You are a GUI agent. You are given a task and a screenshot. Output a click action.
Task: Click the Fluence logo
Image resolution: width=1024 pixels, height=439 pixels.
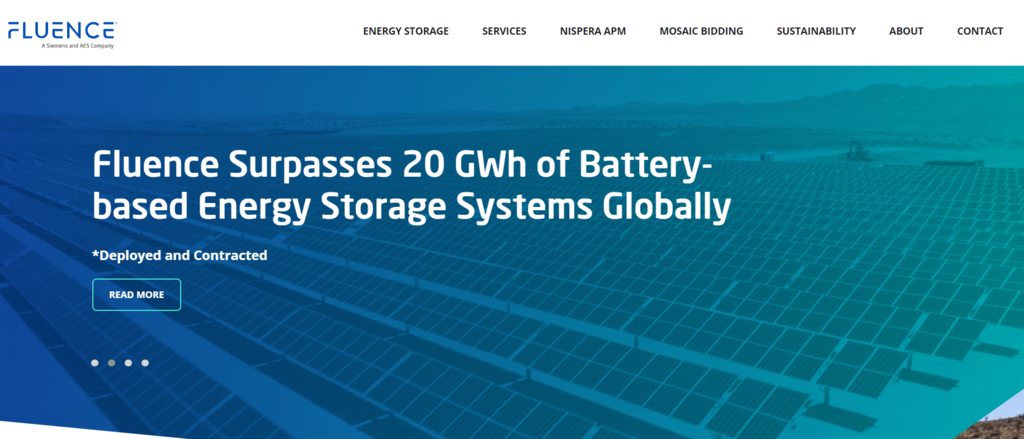pyautogui.click(x=62, y=34)
